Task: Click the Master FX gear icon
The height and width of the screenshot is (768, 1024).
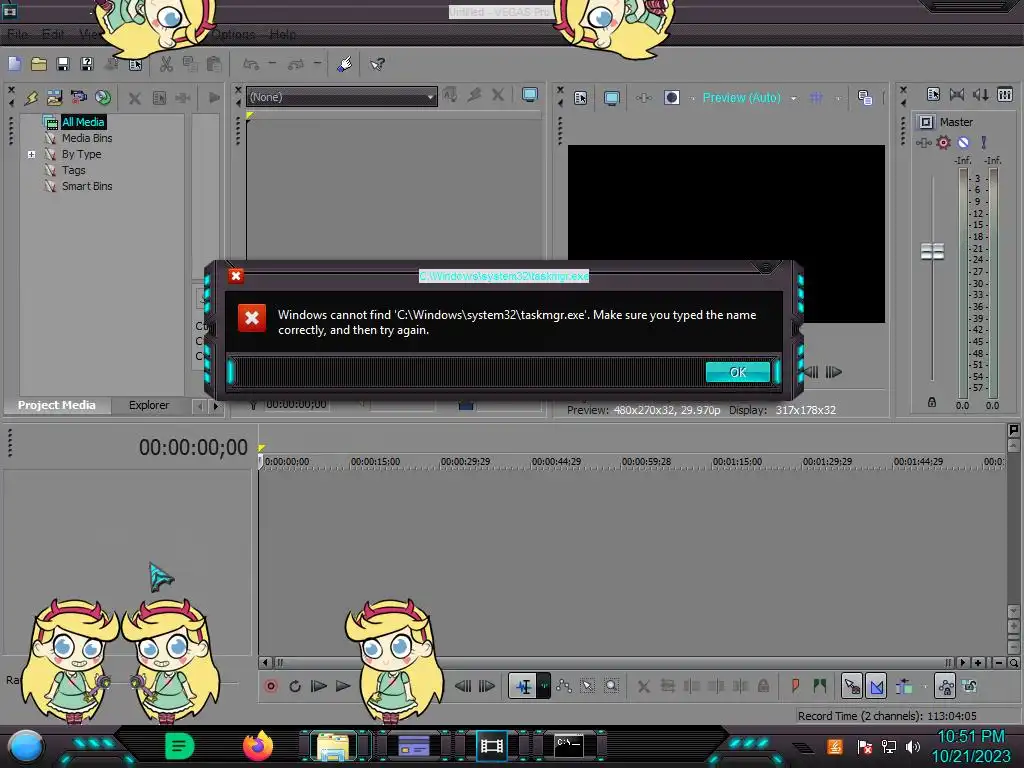Action: [x=943, y=142]
